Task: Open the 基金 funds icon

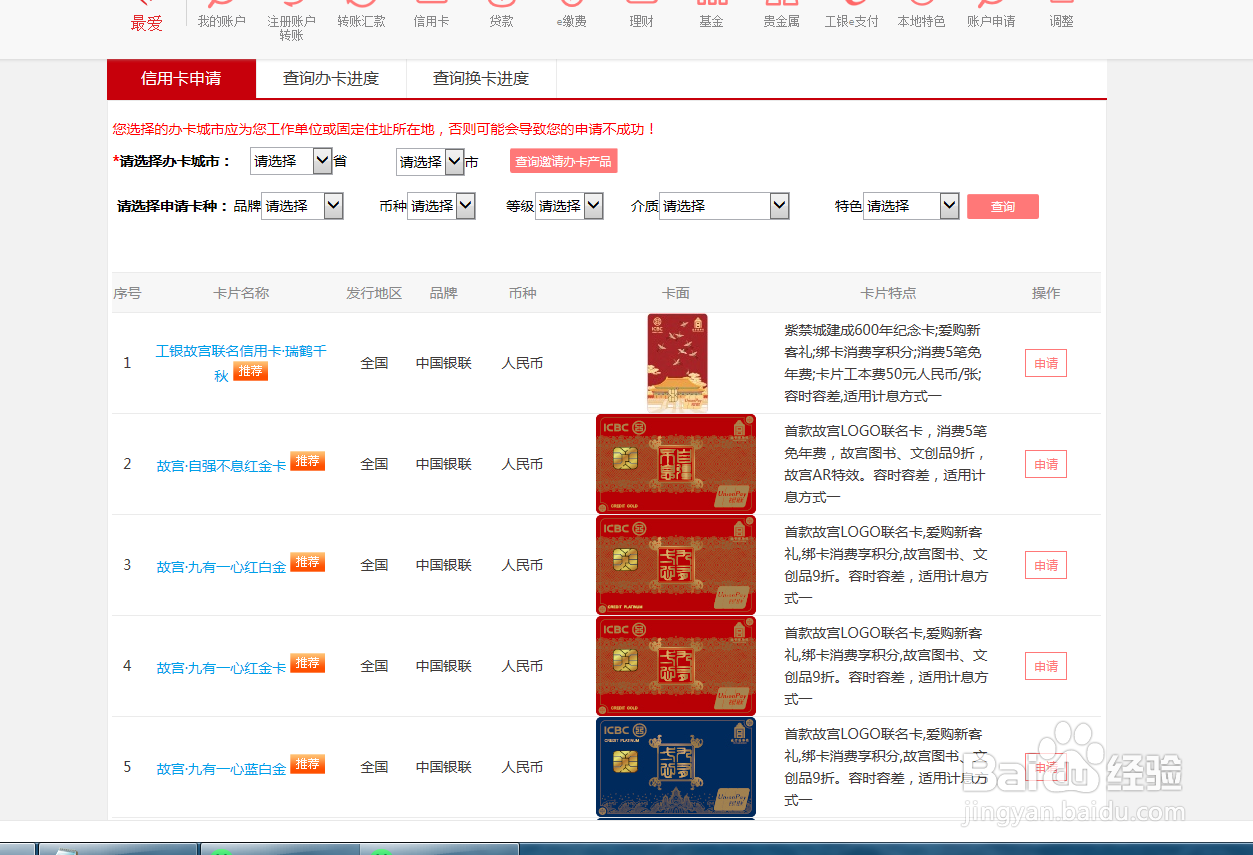Action: [711, 14]
